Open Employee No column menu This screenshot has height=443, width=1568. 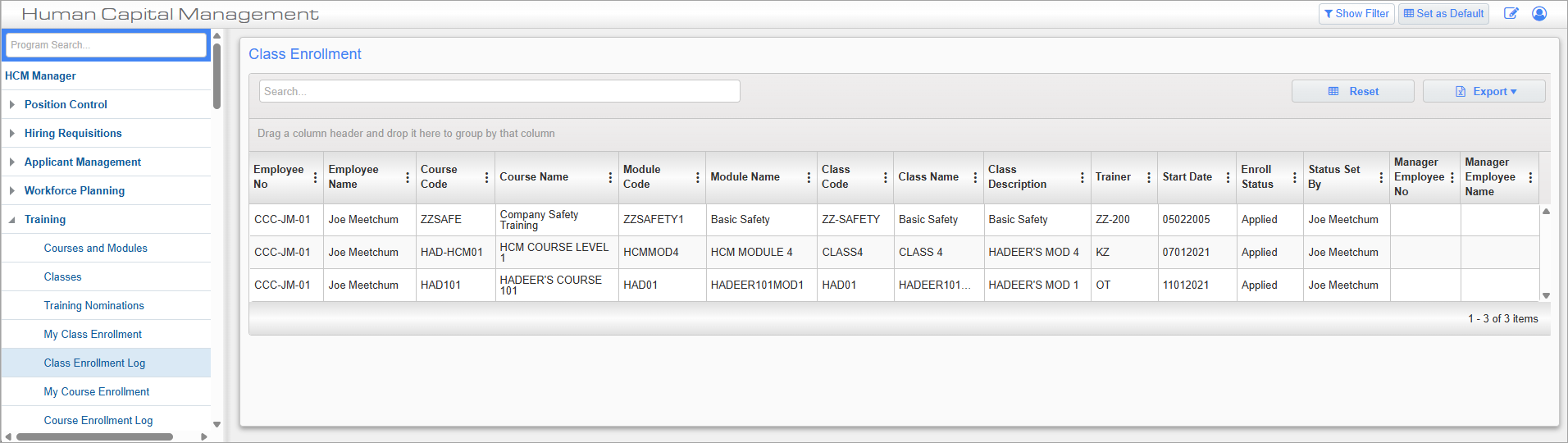pos(315,177)
